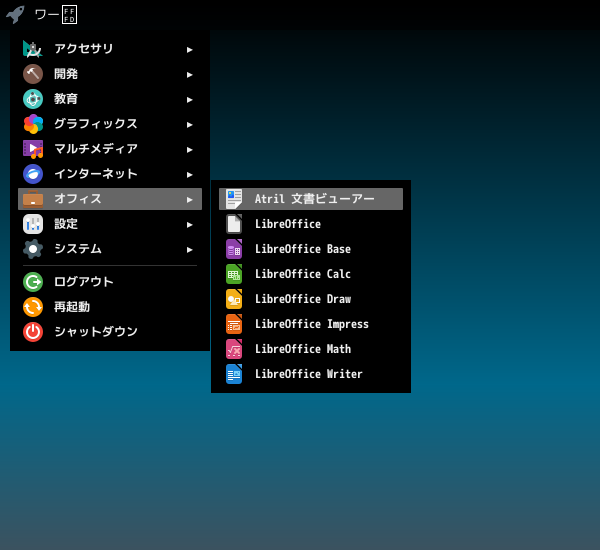The width and height of the screenshot is (600, 550).
Task: Click the arrow beside オフィス
Action: [x=189, y=200]
